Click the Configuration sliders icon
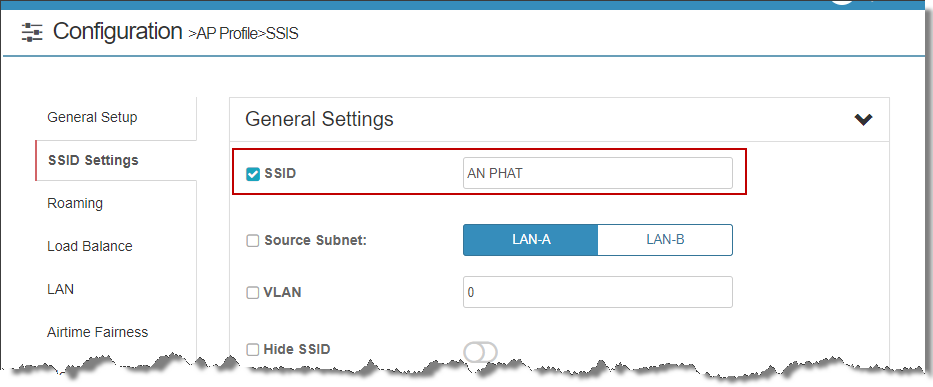Viewport: 933px width, 387px height. pos(32,32)
